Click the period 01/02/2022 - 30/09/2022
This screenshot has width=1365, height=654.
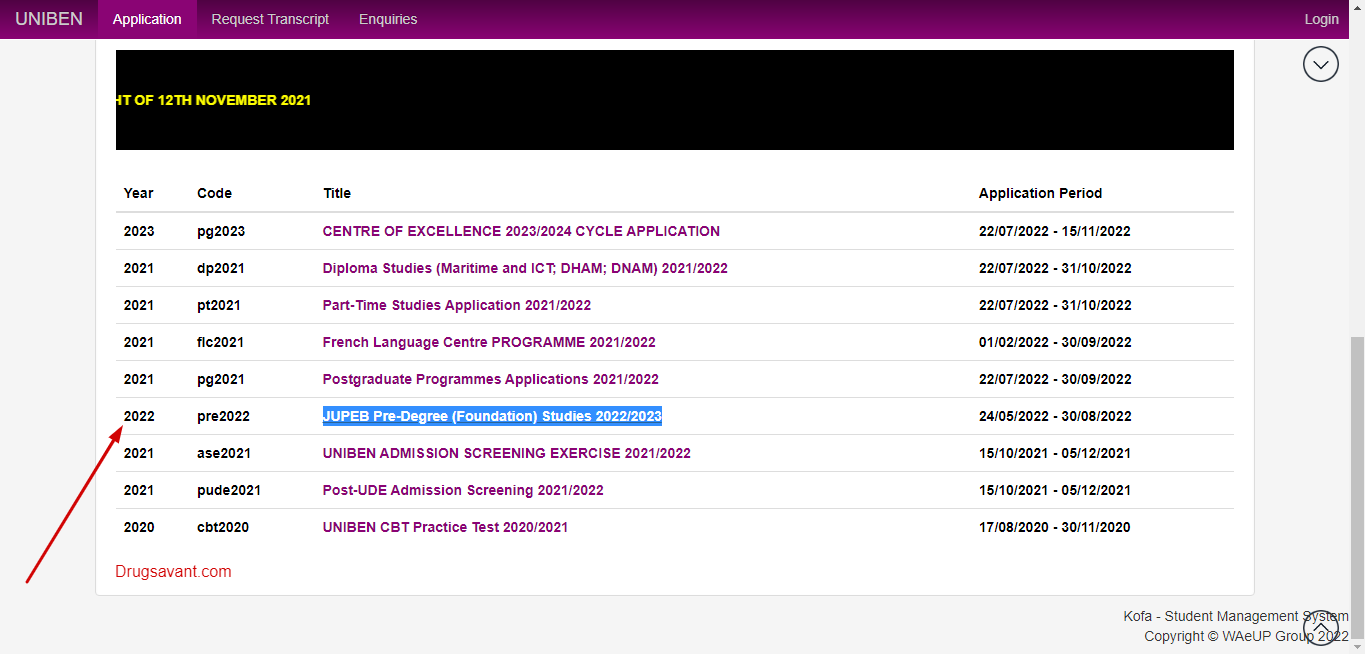(1055, 342)
